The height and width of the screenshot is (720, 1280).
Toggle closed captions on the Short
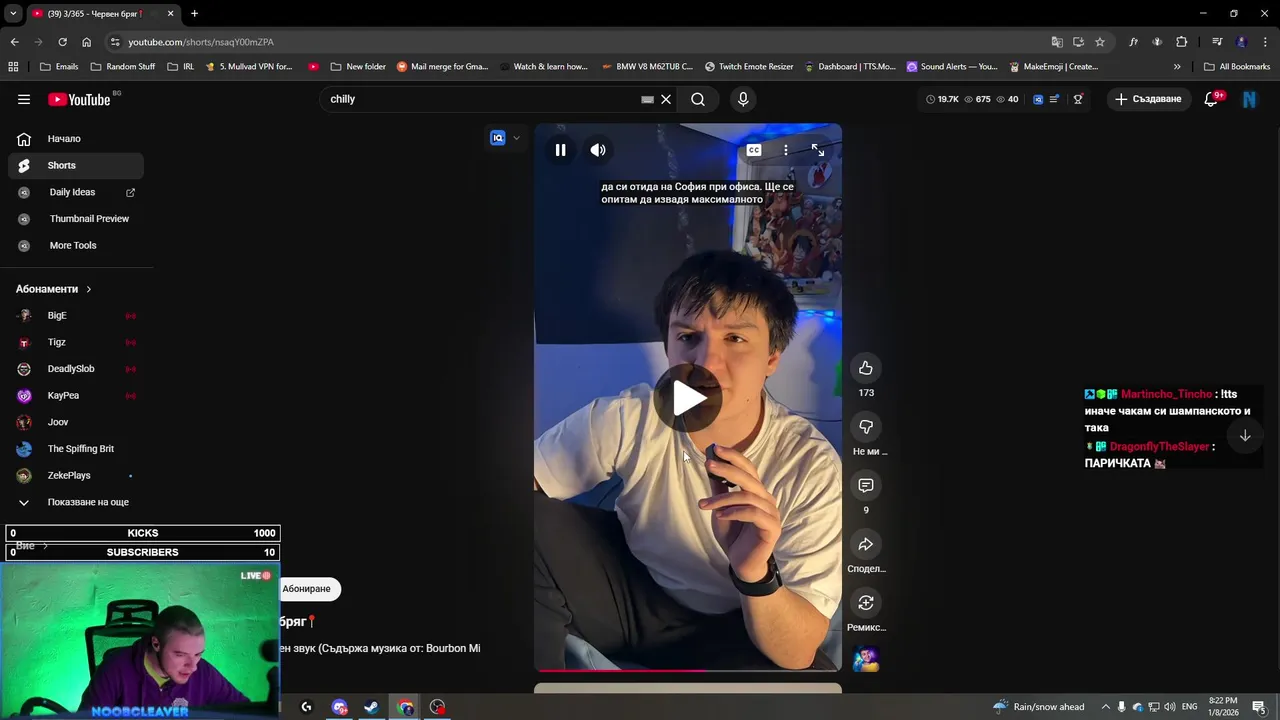(x=754, y=150)
